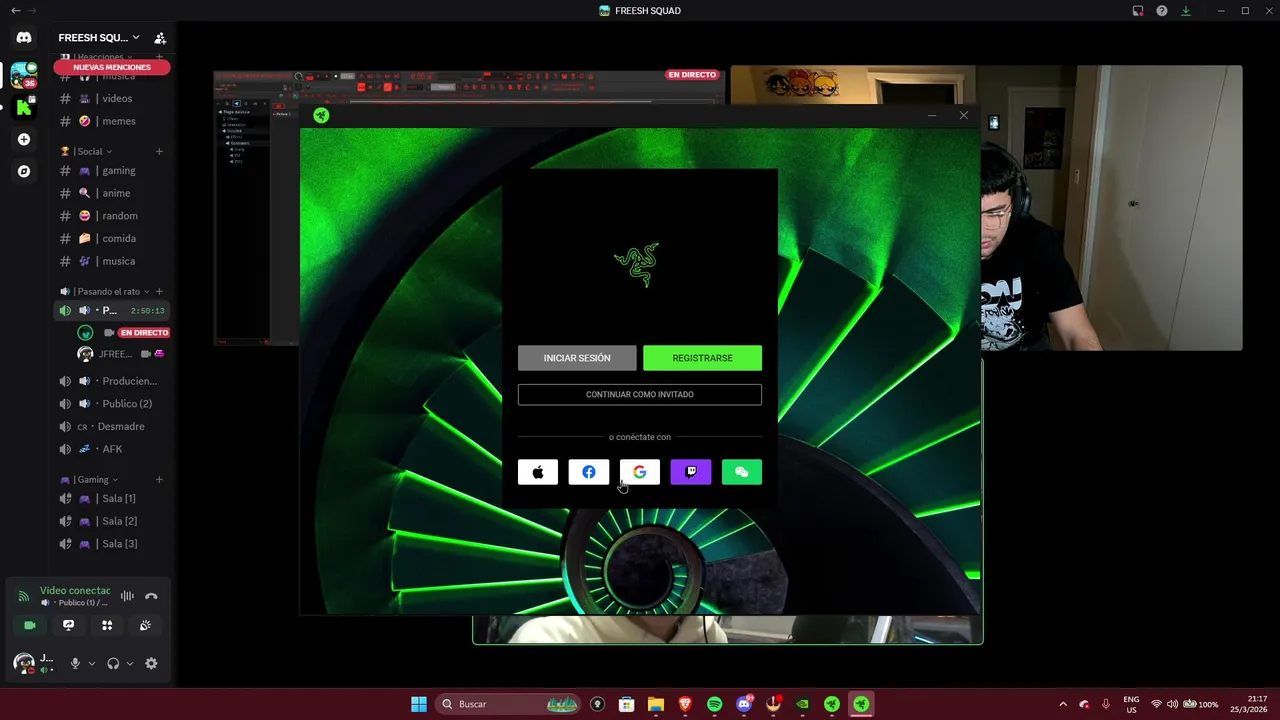
Task: Open Discover servers compass icon
Action: 24,171
